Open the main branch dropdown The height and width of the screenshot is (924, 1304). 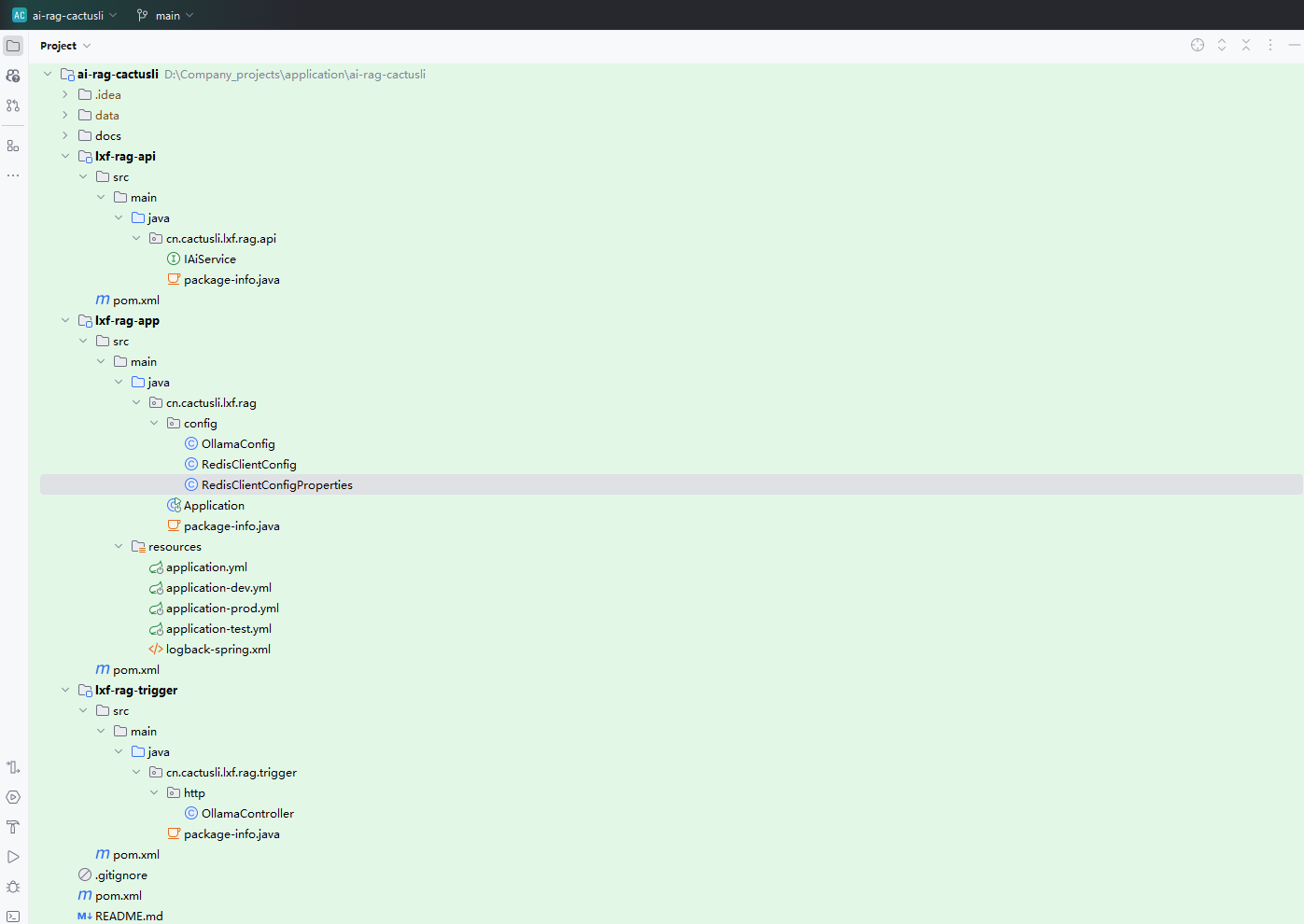pyautogui.click(x=165, y=15)
